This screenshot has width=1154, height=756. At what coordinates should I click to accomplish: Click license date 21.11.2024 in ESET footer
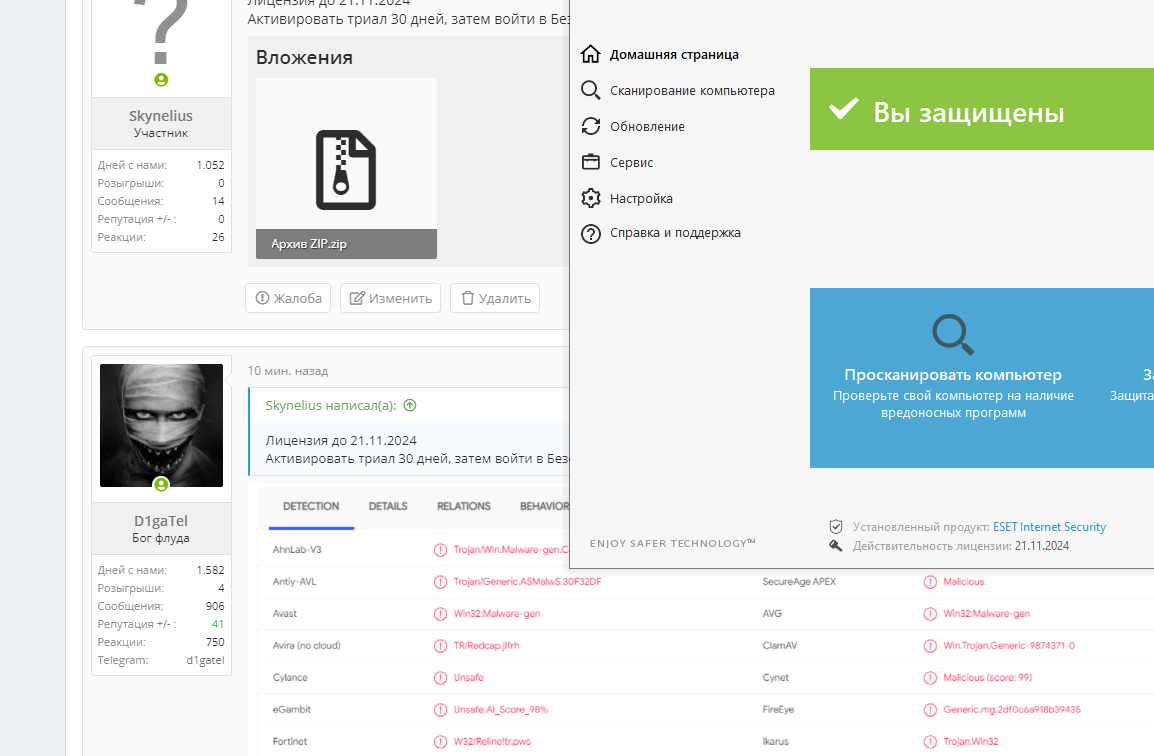pos(1041,546)
